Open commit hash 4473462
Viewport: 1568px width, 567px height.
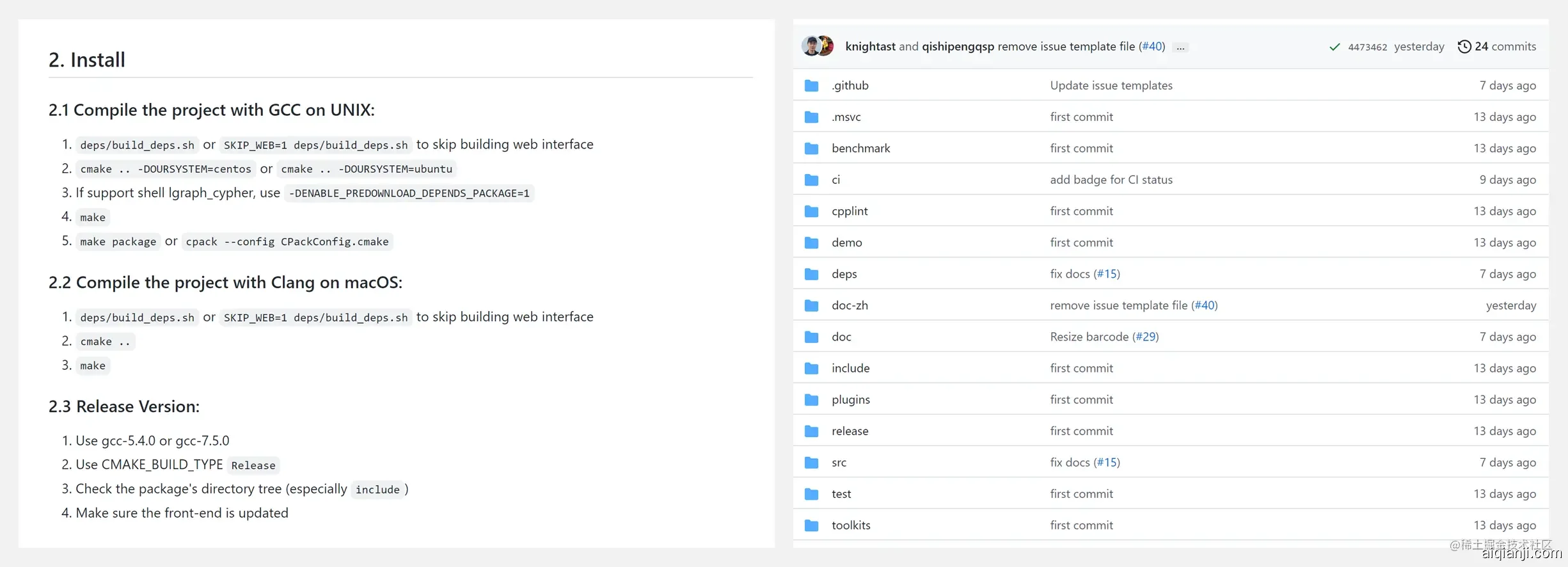coord(1367,47)
